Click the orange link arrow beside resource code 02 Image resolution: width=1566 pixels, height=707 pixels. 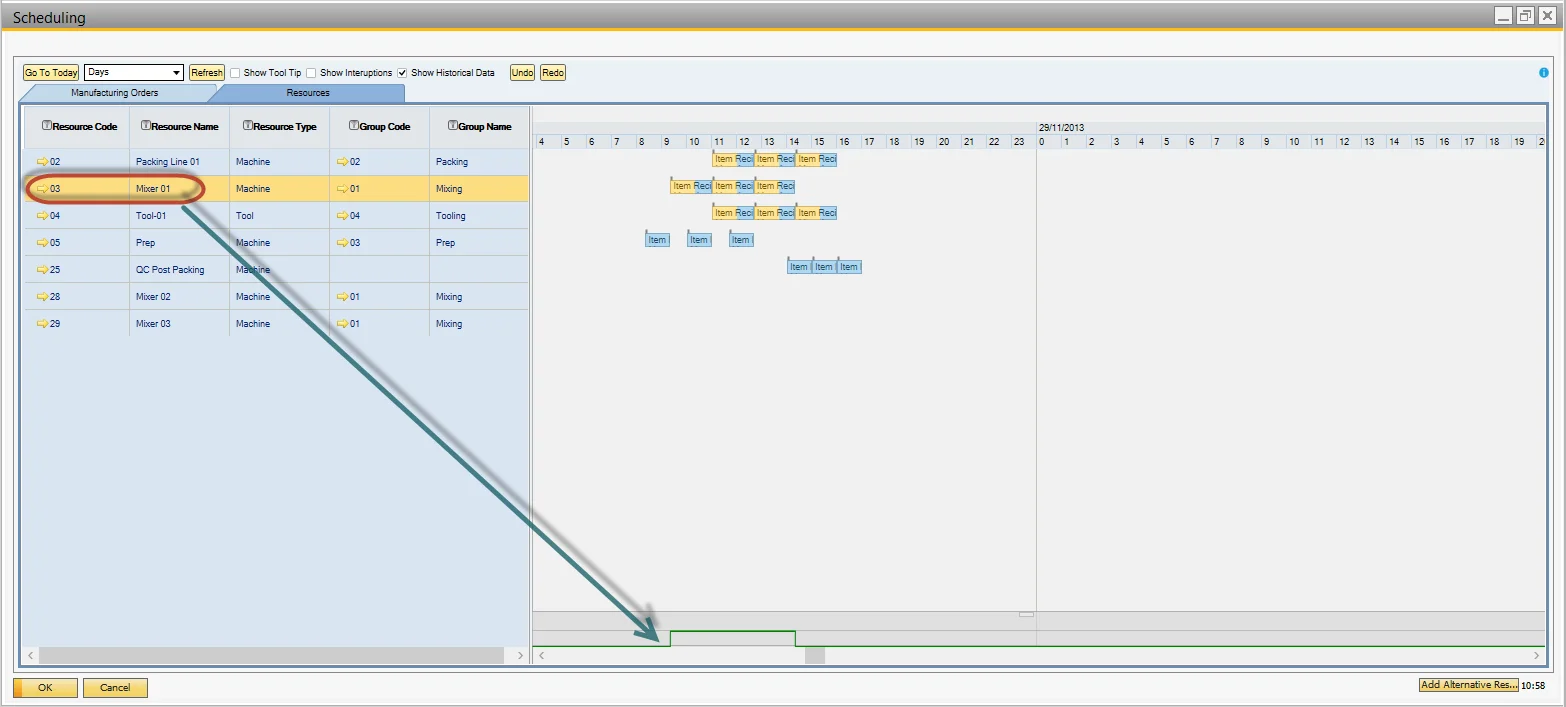pos(42,161)
